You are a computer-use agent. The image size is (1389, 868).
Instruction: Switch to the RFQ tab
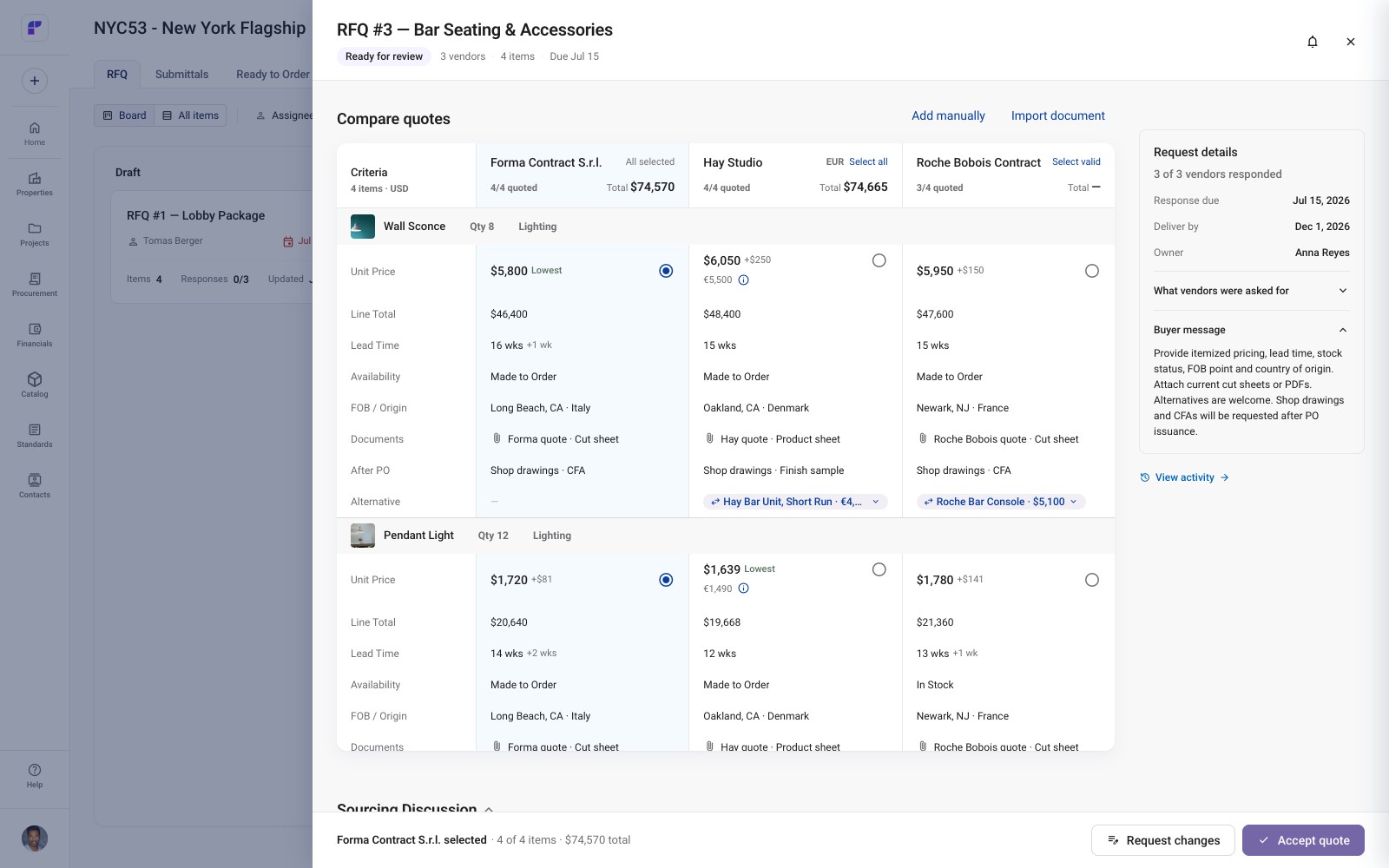tap(117, 75)
